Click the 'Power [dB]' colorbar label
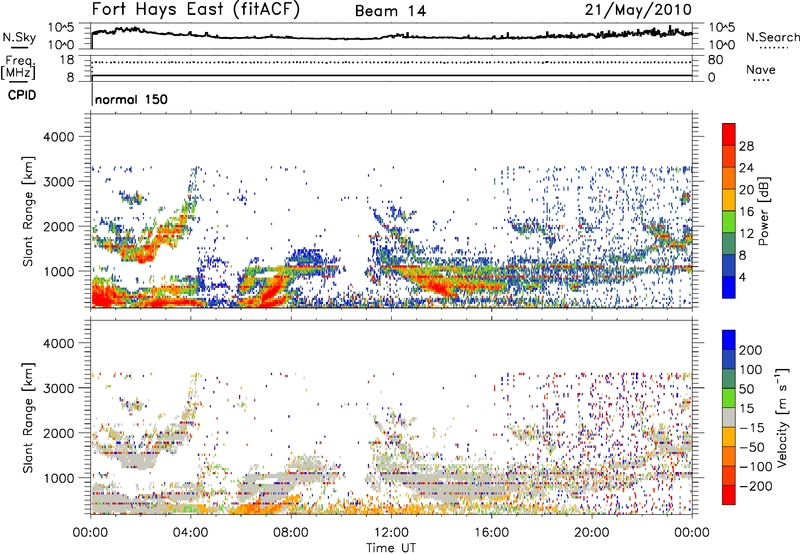Viewport: 800px width, 554px height. 763,211
